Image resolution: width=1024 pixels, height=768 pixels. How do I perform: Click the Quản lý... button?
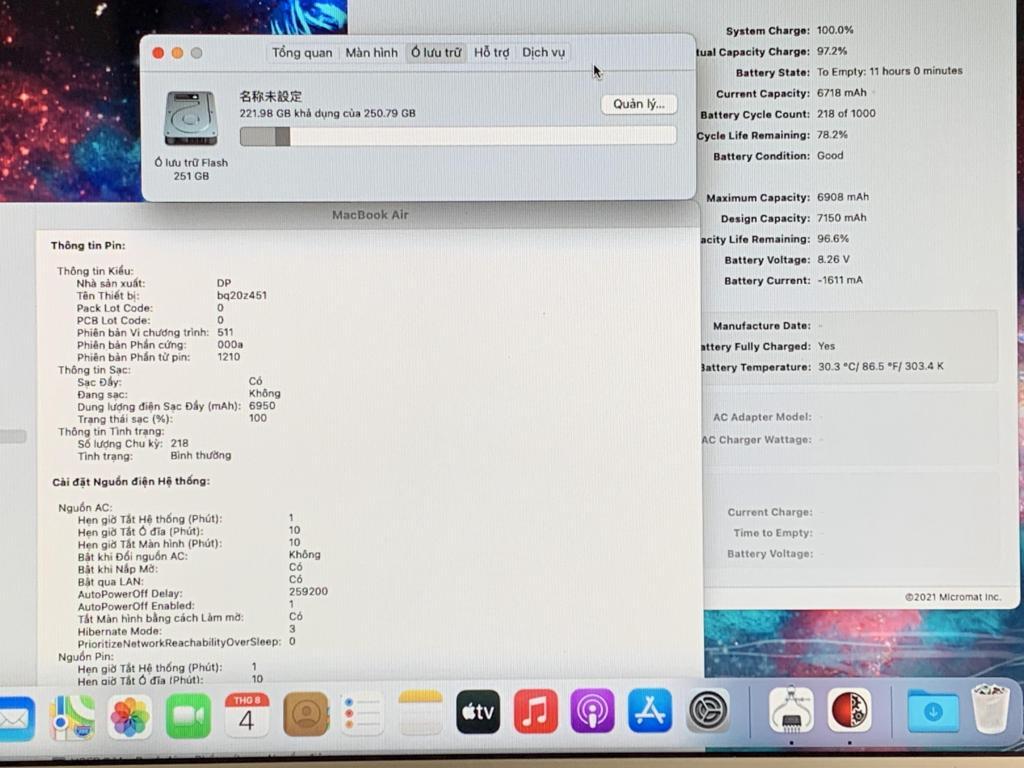[639, 104]
